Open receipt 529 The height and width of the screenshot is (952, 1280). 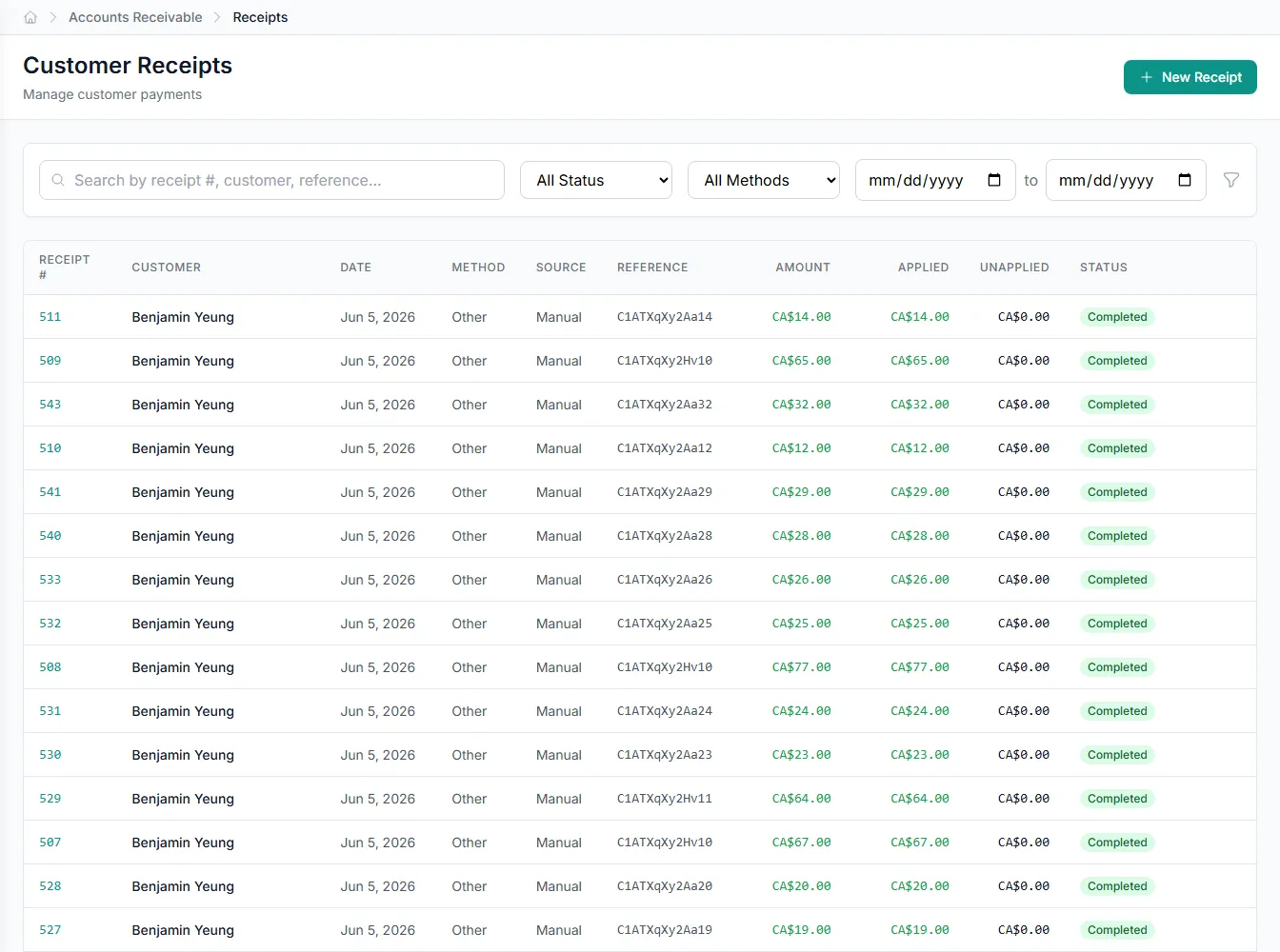[x=50, y=799]
